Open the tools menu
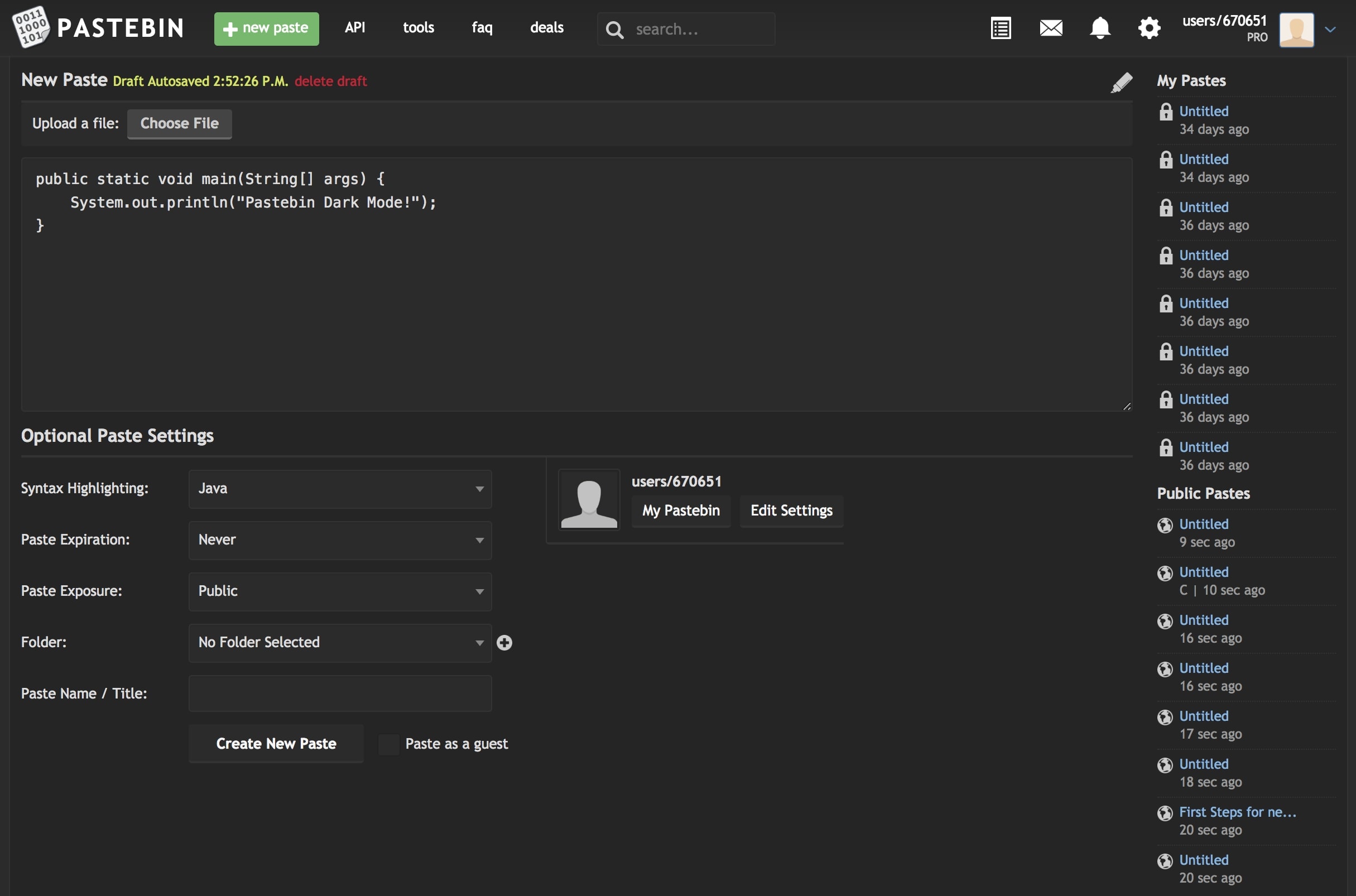 tap(419, 27)
